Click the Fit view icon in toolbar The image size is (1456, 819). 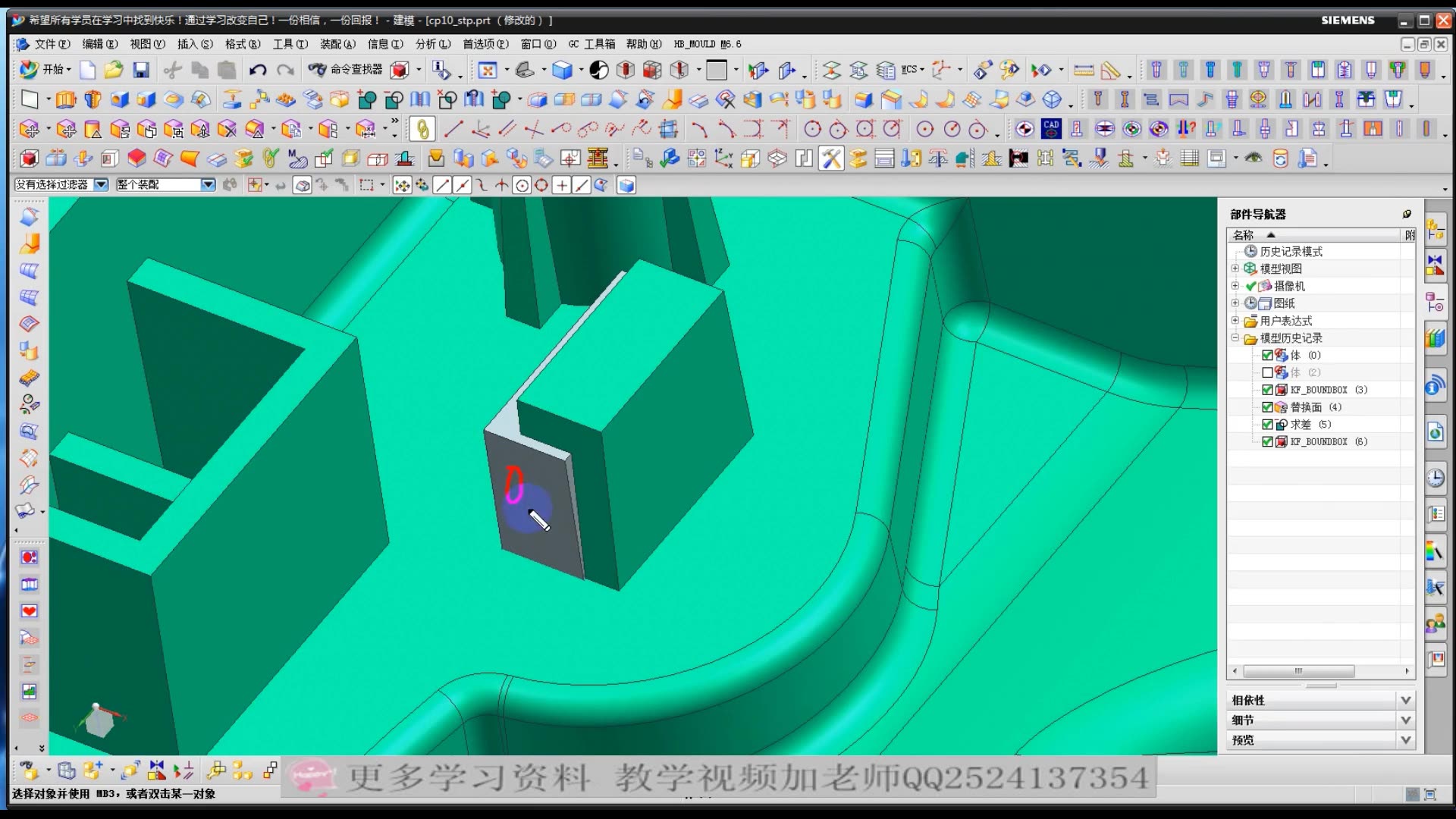487,71
